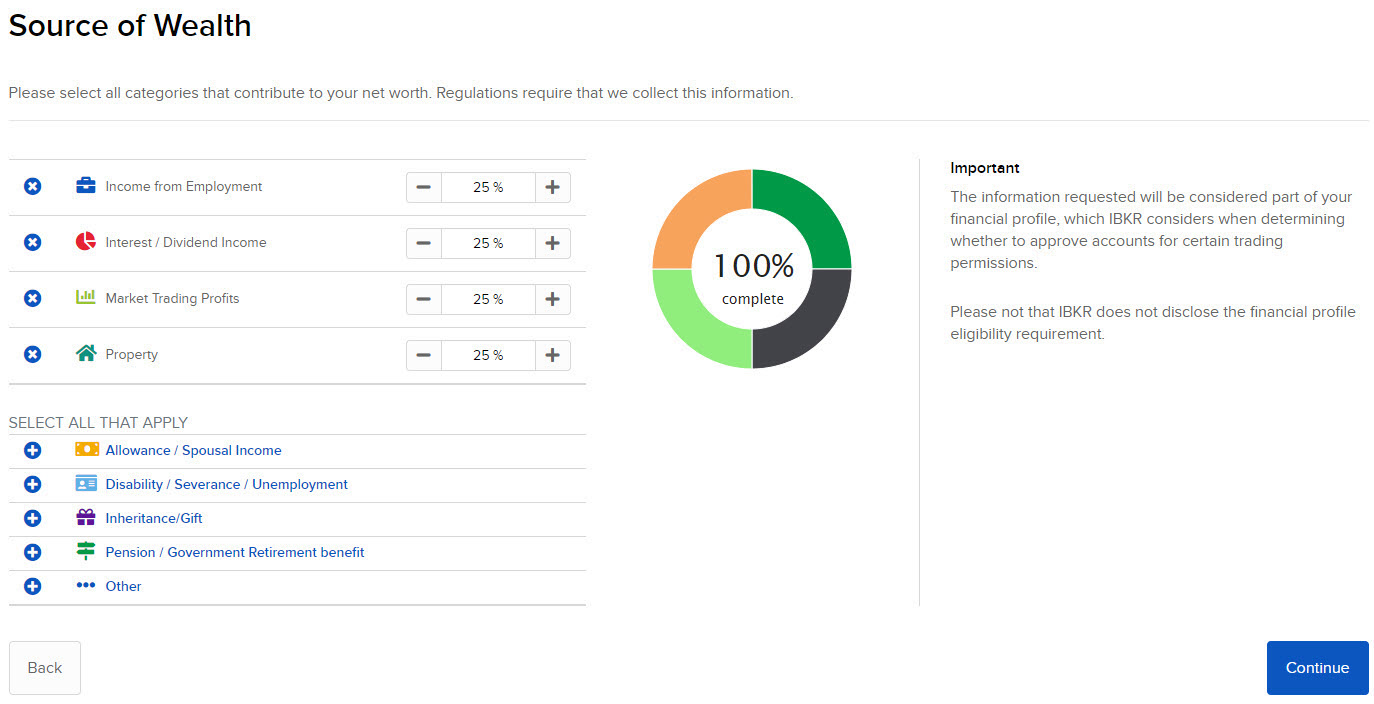Add Inheritance/Gift as a source
The height and width of the screenshot is (704, 1374).
[32, 517]
